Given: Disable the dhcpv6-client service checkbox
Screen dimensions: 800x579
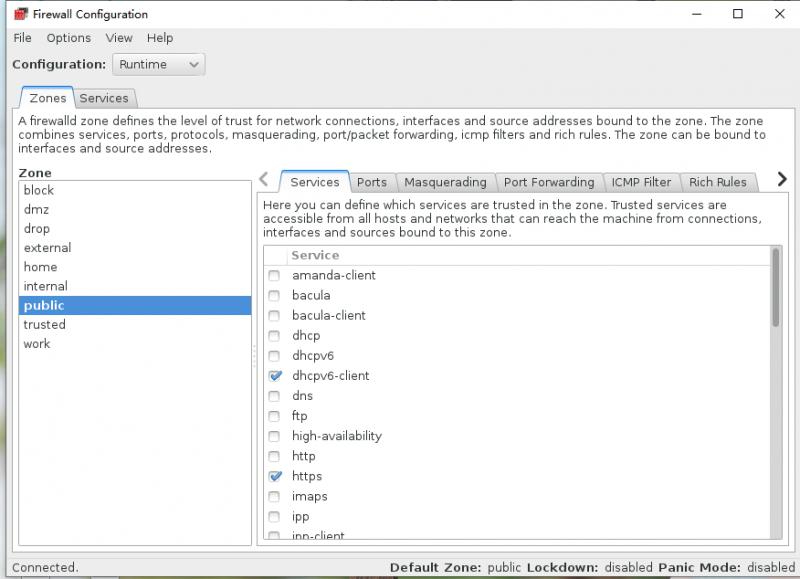Looking at the screenshot, I should (x=275, y=376).
